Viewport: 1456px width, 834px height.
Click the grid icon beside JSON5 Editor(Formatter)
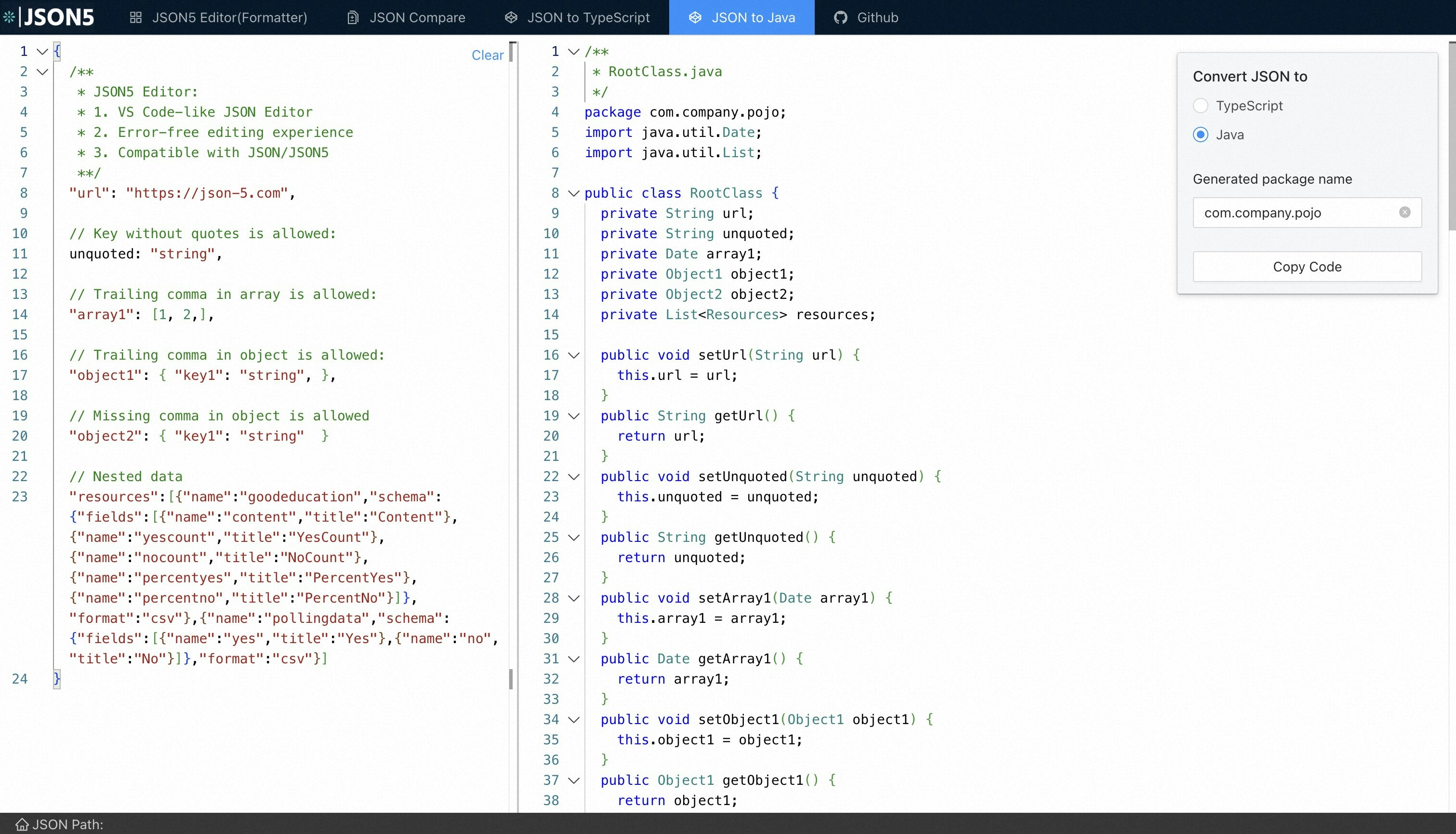pos(136,17)
